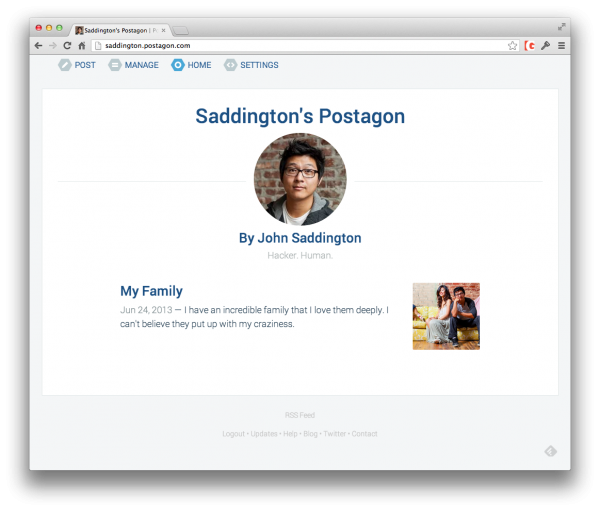This screenshot has width=600, height=511.
Task: Click the Post hexagon pencil icon
Action: click(x=65, y=65)
